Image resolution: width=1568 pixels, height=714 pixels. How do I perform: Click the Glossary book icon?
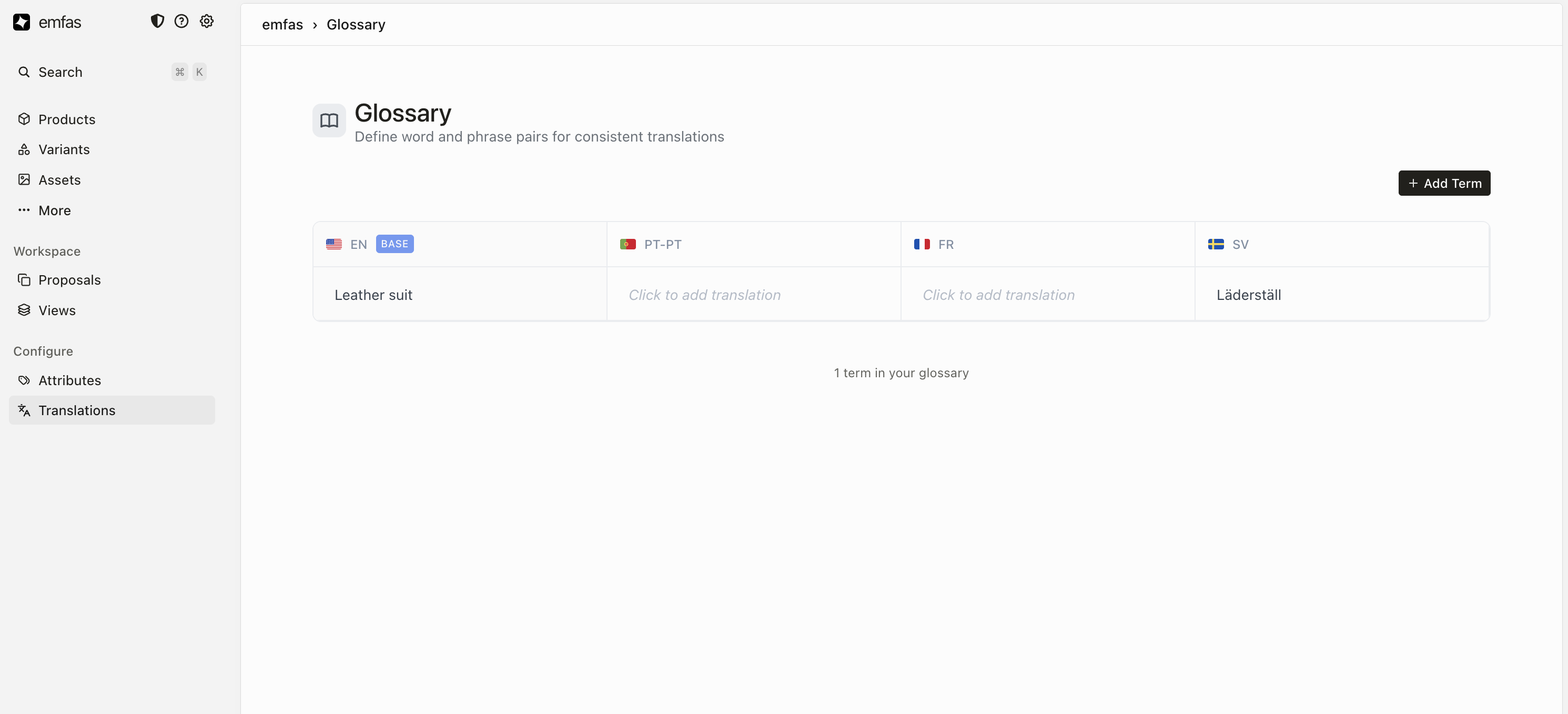[329, 120]
